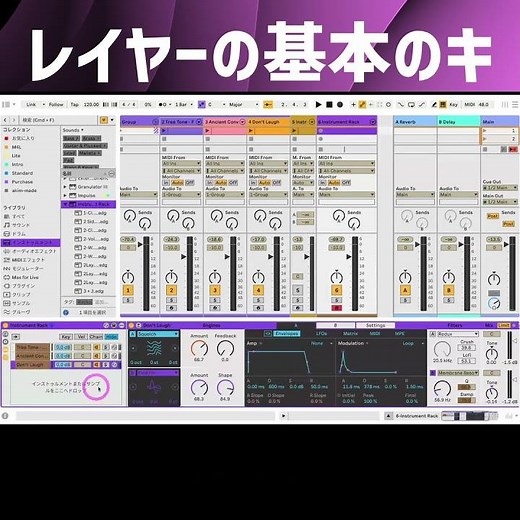Toggle the Scale mode icon
This screenshot has height=520, width=520.
pyautogui.click(x=201, y=105)
